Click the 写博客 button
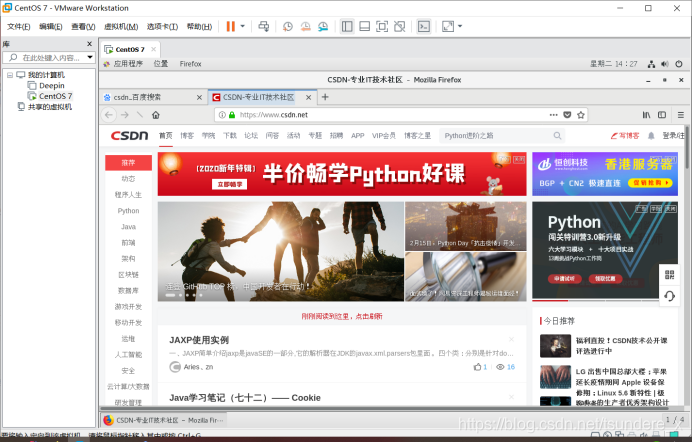Screen dimensions: 692x443 (x=625, y=136)
